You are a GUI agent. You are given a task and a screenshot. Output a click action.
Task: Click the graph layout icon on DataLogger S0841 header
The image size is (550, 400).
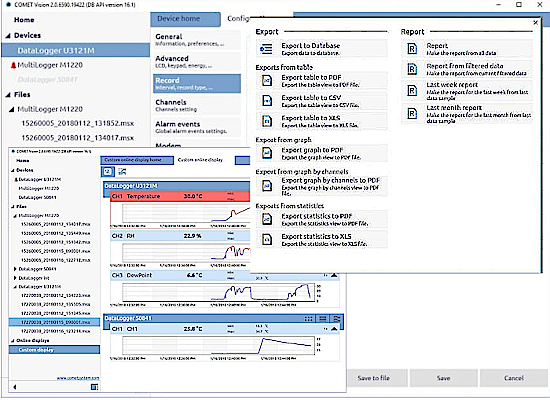click(x=337, y=319)
